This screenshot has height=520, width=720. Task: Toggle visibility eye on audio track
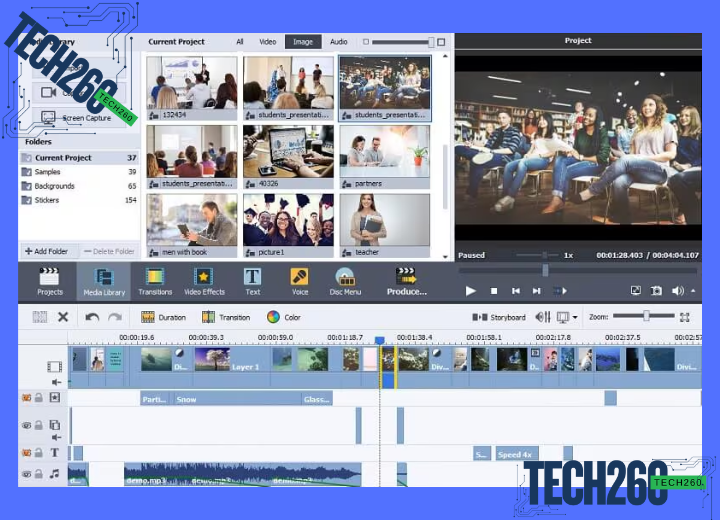tap(27, 474)
